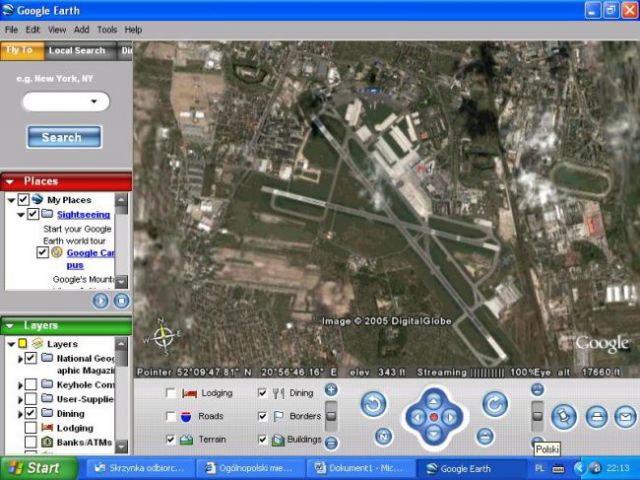Open the Google Campus link
This screenshot has width=640, height=480.
[91, 259]
